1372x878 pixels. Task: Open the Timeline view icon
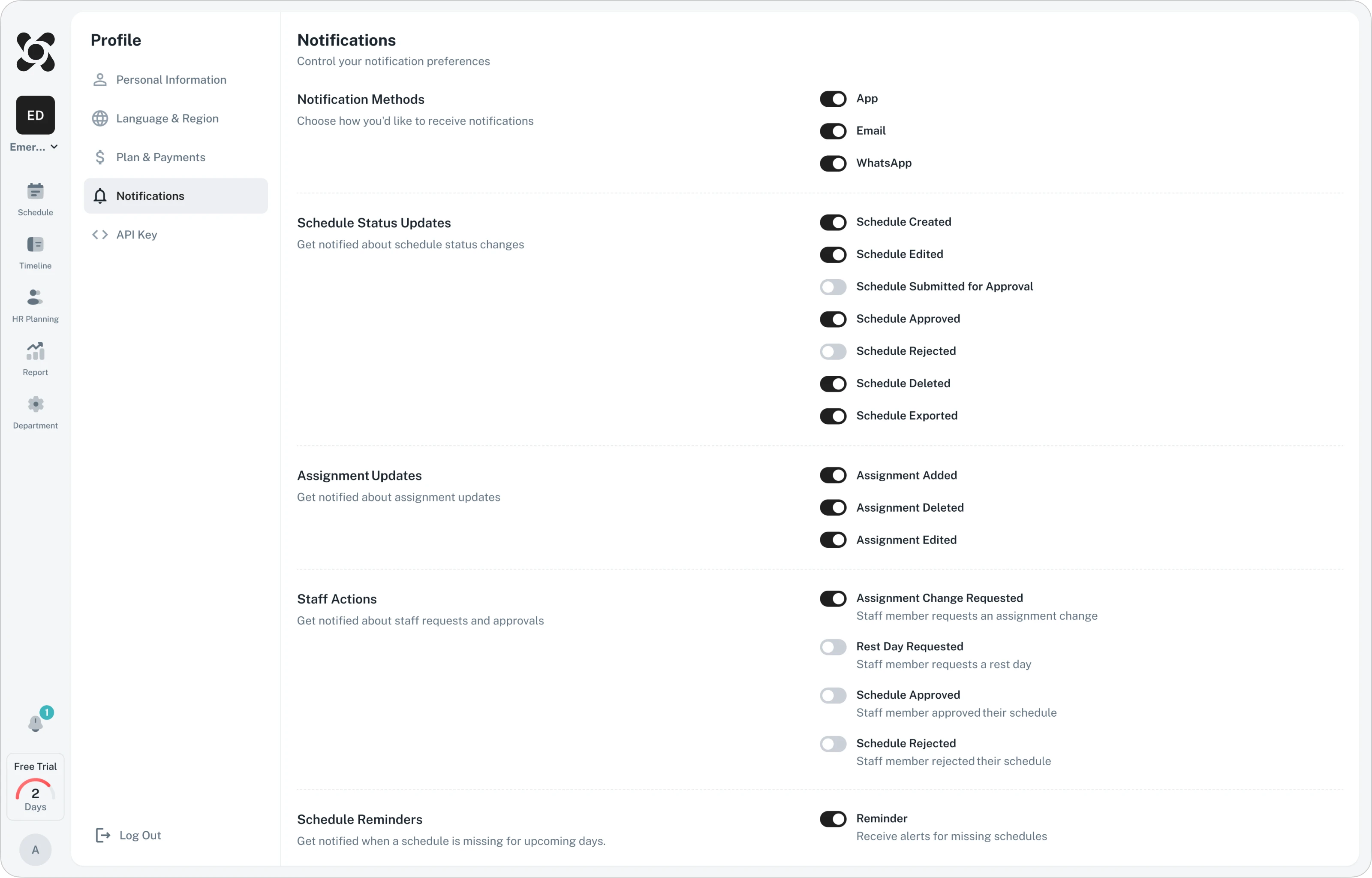coord(35,244)
